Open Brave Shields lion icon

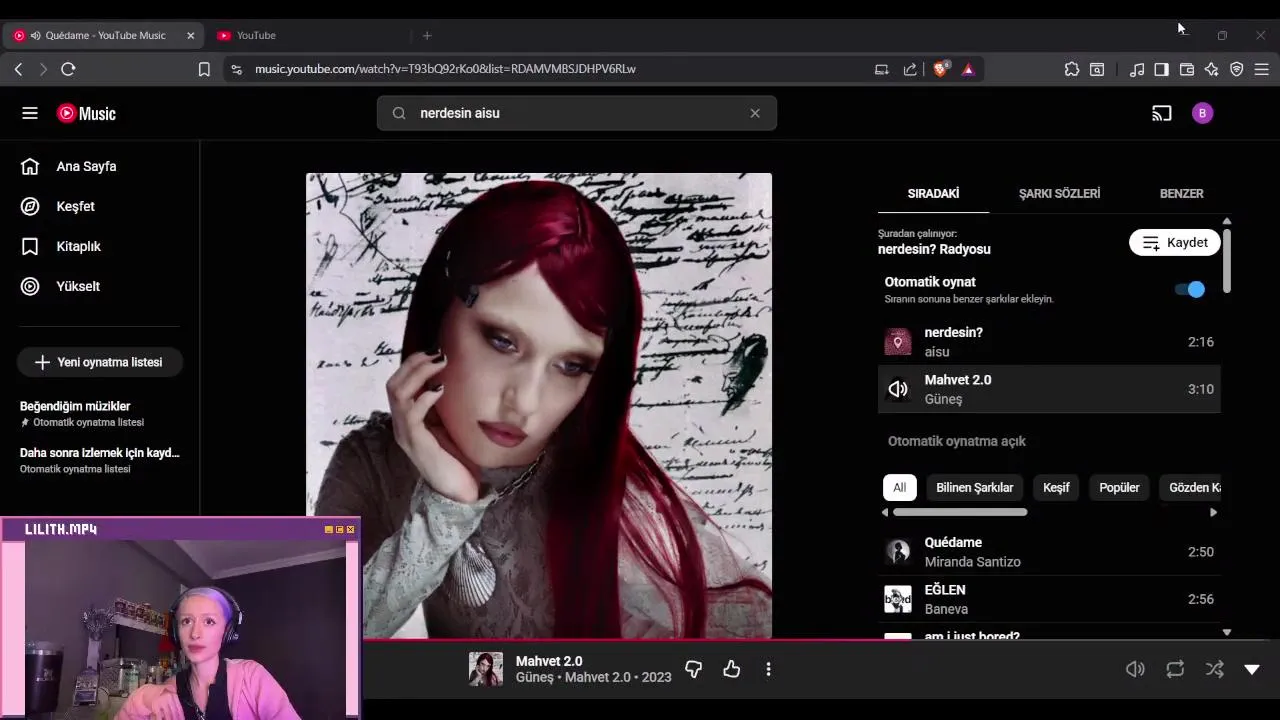(940, 69)
